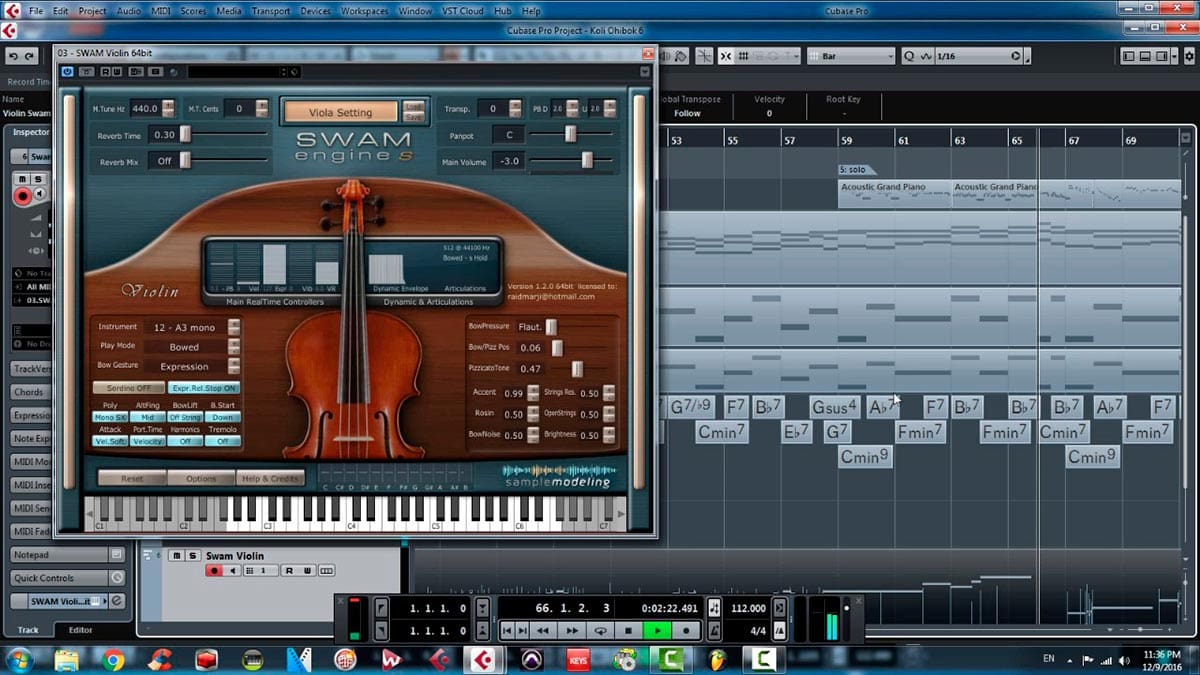Solo the Swam Violin track in lane

pyautogui.click(x=192, y=556)
